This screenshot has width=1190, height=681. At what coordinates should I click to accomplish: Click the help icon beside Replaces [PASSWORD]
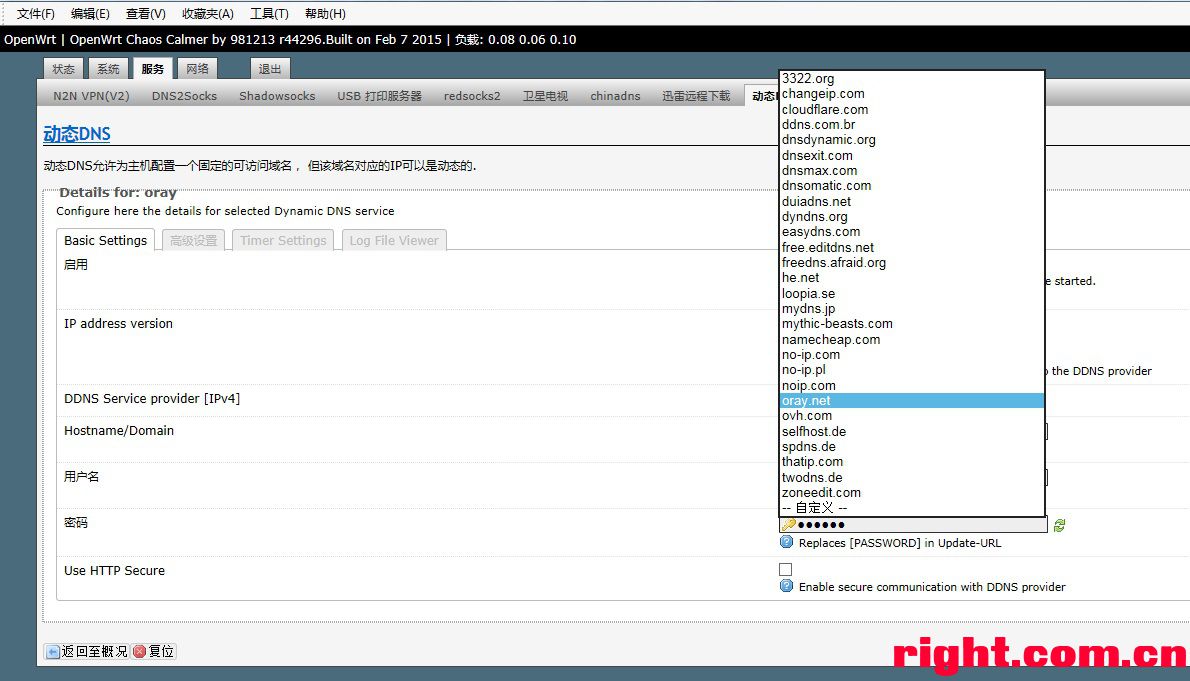click(x=786, y=542)
